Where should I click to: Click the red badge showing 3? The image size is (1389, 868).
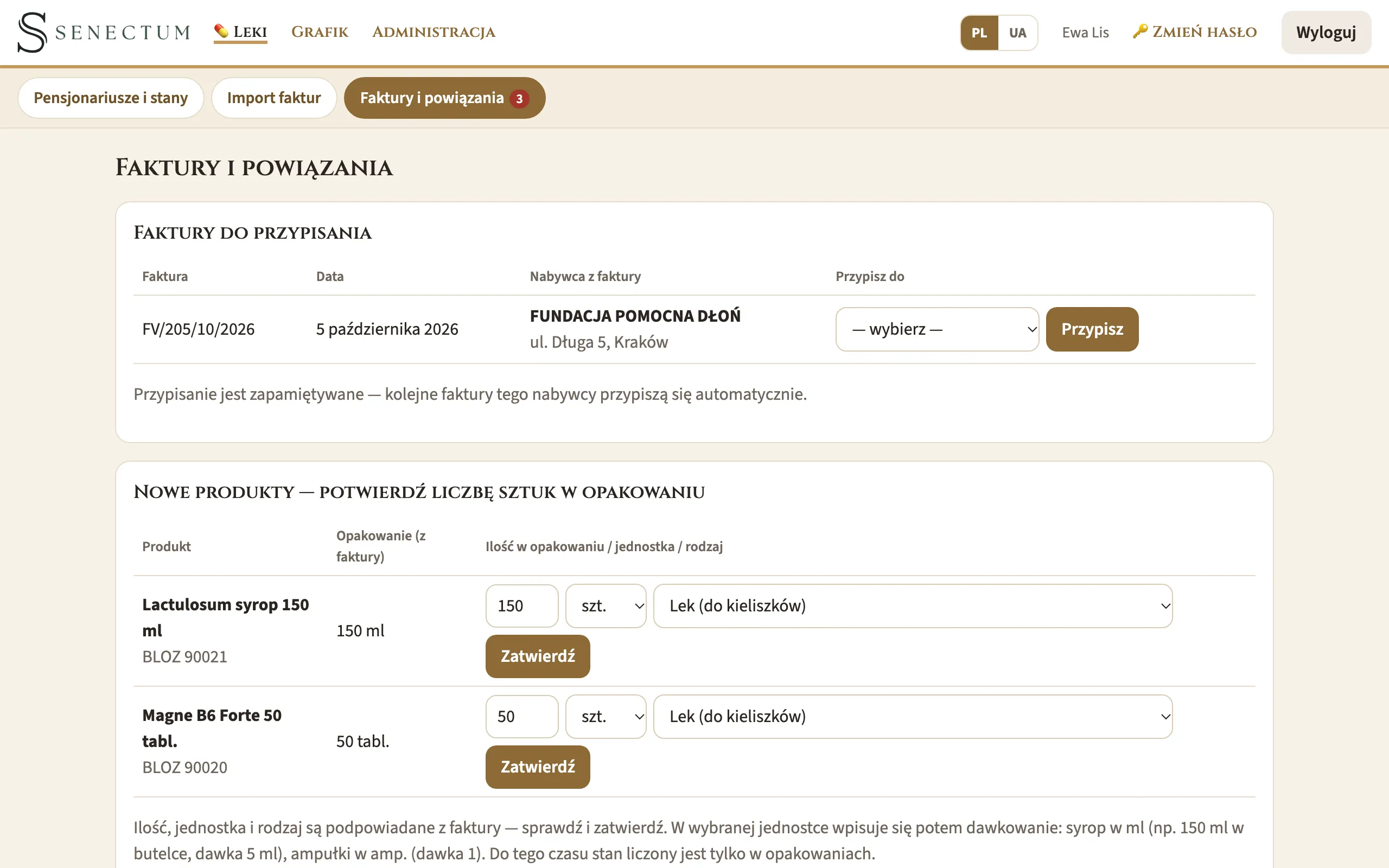(x=519, y=99)
